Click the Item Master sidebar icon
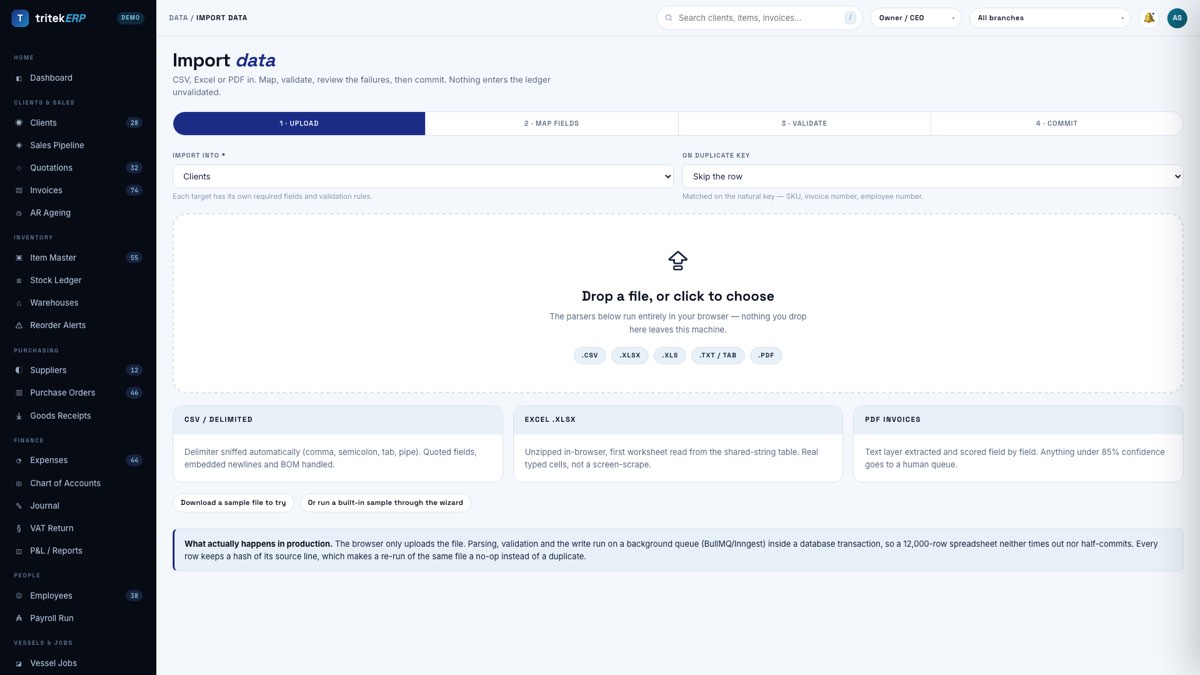 click(x=19, y=258)
